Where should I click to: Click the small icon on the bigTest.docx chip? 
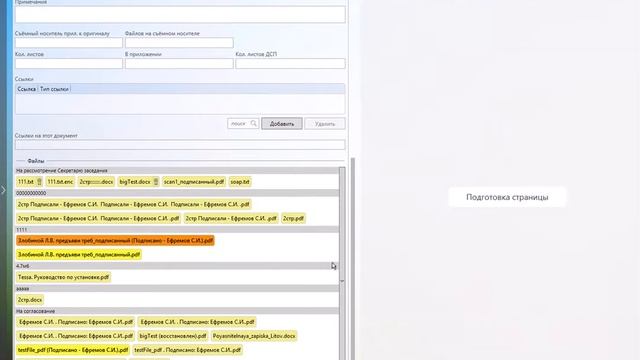[156, 182]
